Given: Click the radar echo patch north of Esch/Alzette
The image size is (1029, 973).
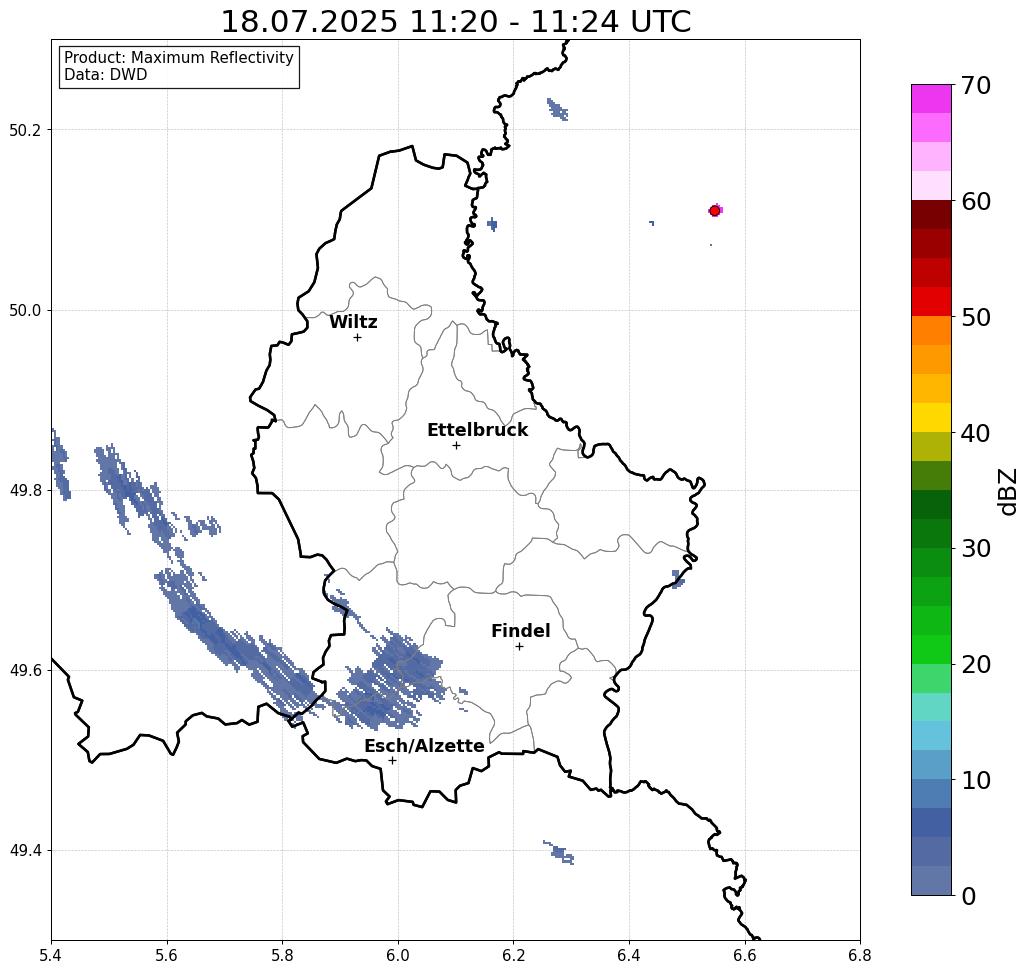Looking at the screenshot, I should click(x=390, y=682).
